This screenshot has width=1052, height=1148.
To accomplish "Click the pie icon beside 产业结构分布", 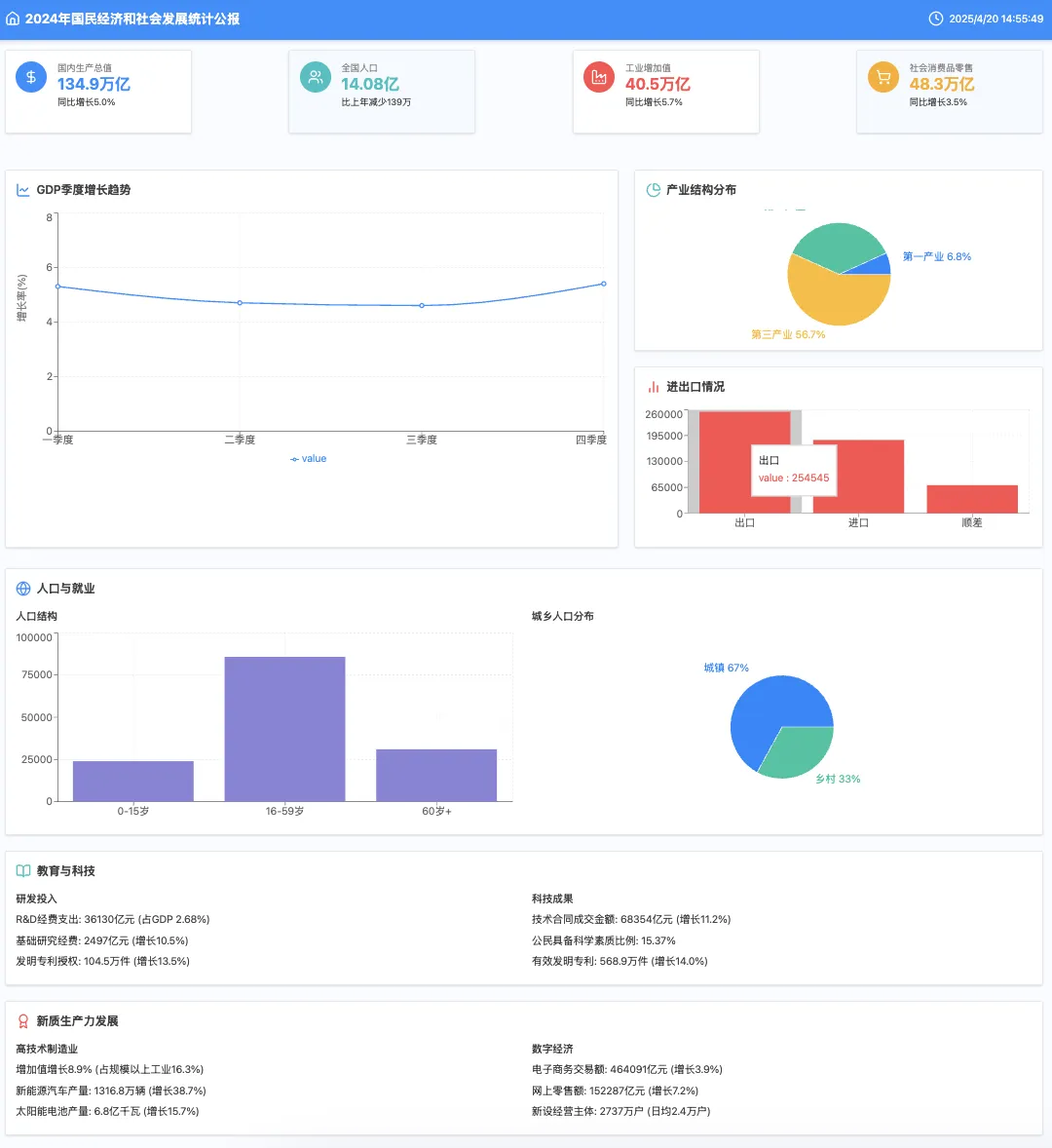I will click(x=653, y=190).
